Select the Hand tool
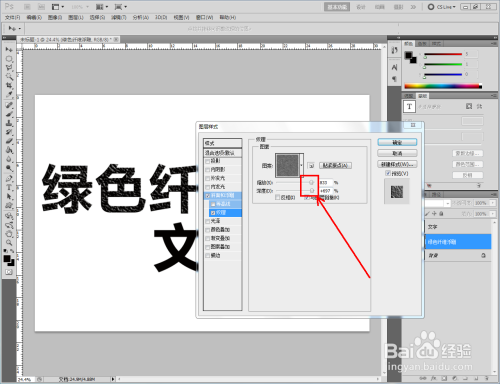This screenshot has width=500, height=384. (9, 234)
